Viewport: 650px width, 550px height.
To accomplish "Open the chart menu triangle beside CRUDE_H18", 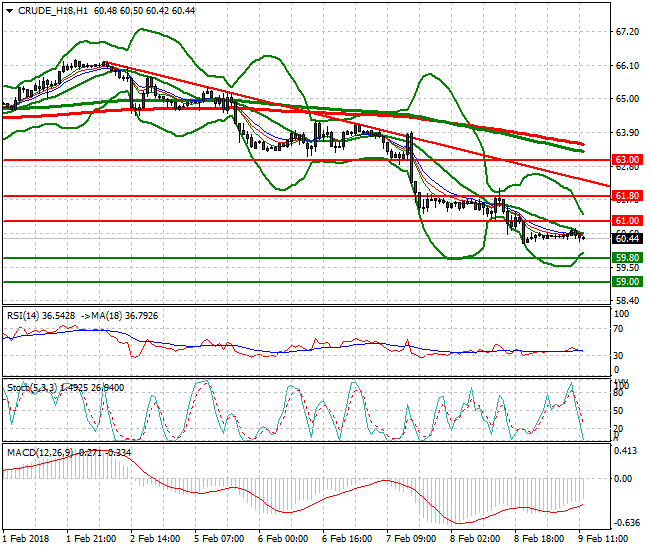I will [10, 11].
